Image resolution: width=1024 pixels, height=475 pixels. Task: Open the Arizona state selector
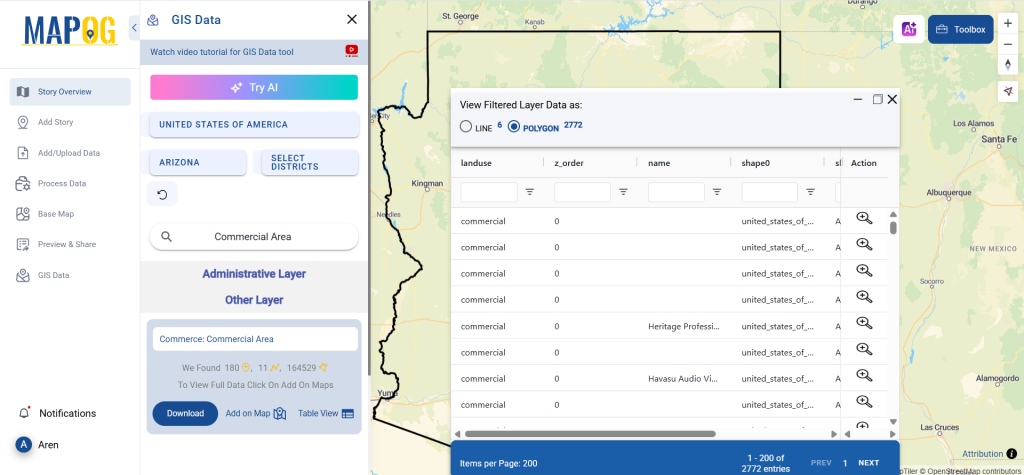click(x=197, y=162)
